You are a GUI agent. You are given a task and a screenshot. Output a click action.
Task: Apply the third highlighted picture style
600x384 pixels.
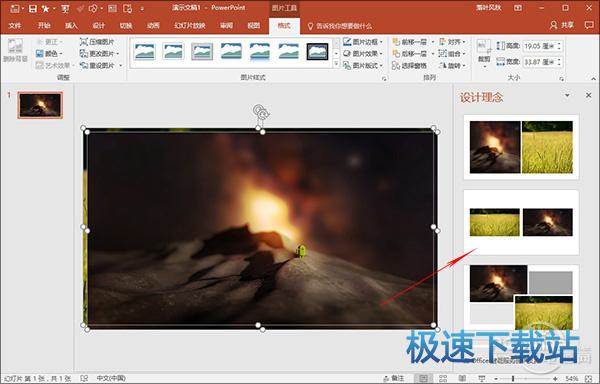pyautogui.click(x=202, y=51)
